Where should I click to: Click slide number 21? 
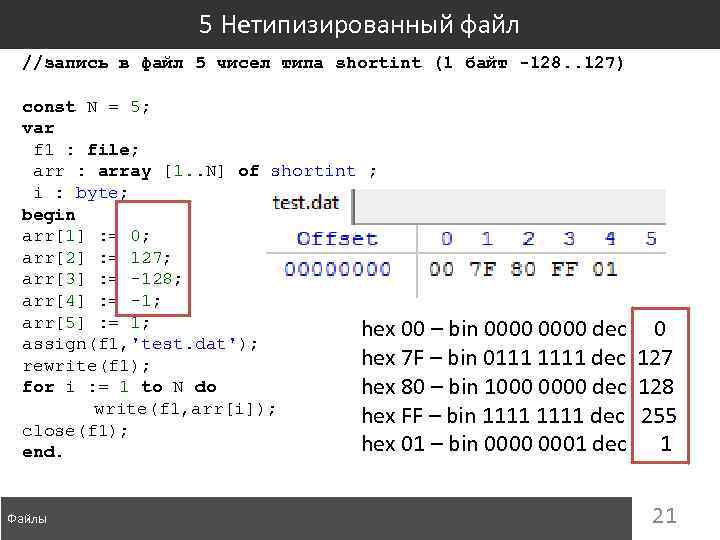664,516
